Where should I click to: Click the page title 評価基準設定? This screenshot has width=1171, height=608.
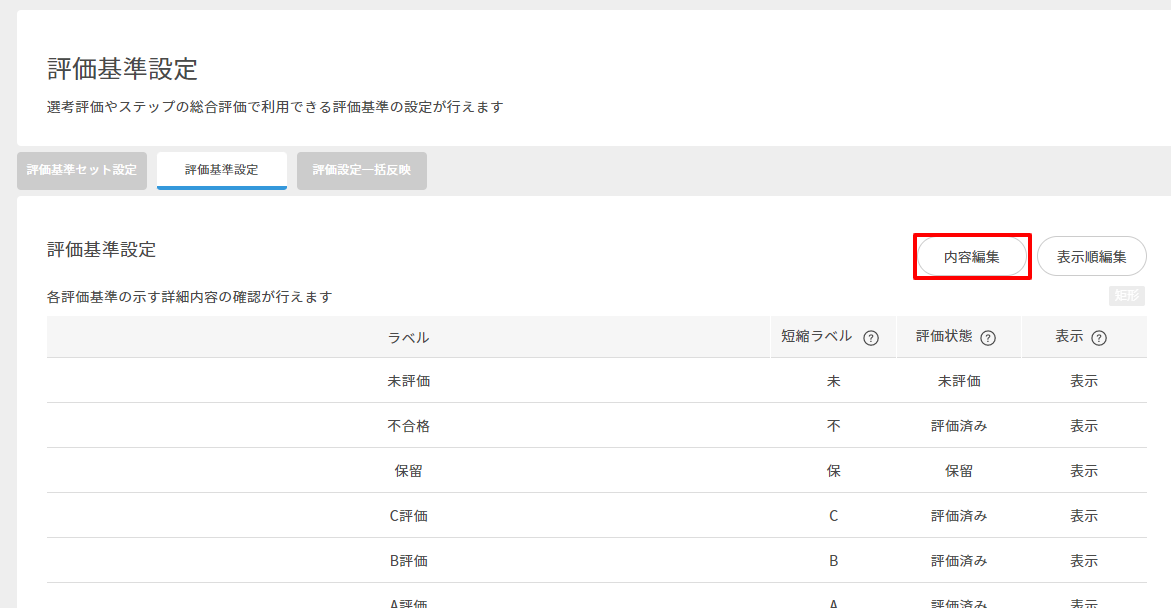click(122, 69)
